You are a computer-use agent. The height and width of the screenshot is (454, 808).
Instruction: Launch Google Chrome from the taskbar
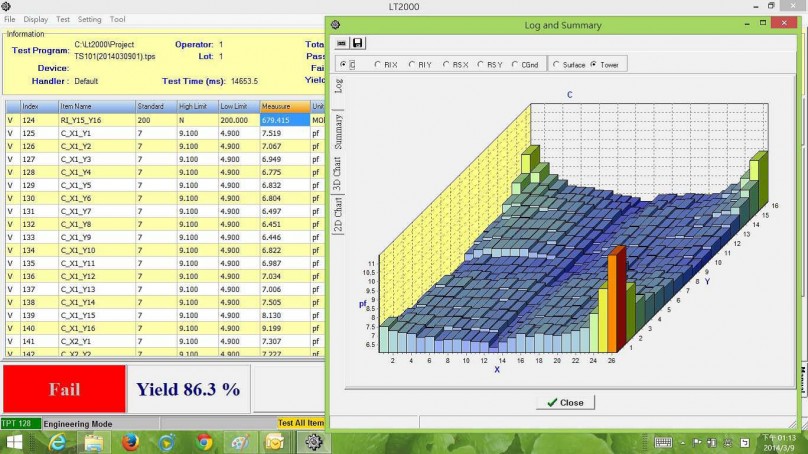tap(204, 442)
